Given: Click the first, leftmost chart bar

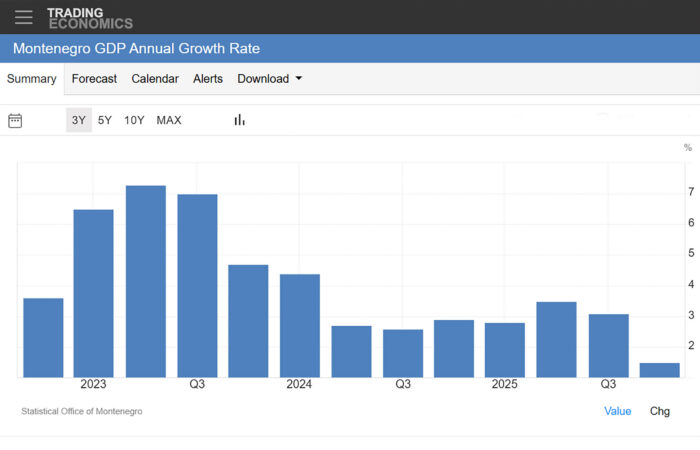Looking at the screenshot, I should 43,337.
